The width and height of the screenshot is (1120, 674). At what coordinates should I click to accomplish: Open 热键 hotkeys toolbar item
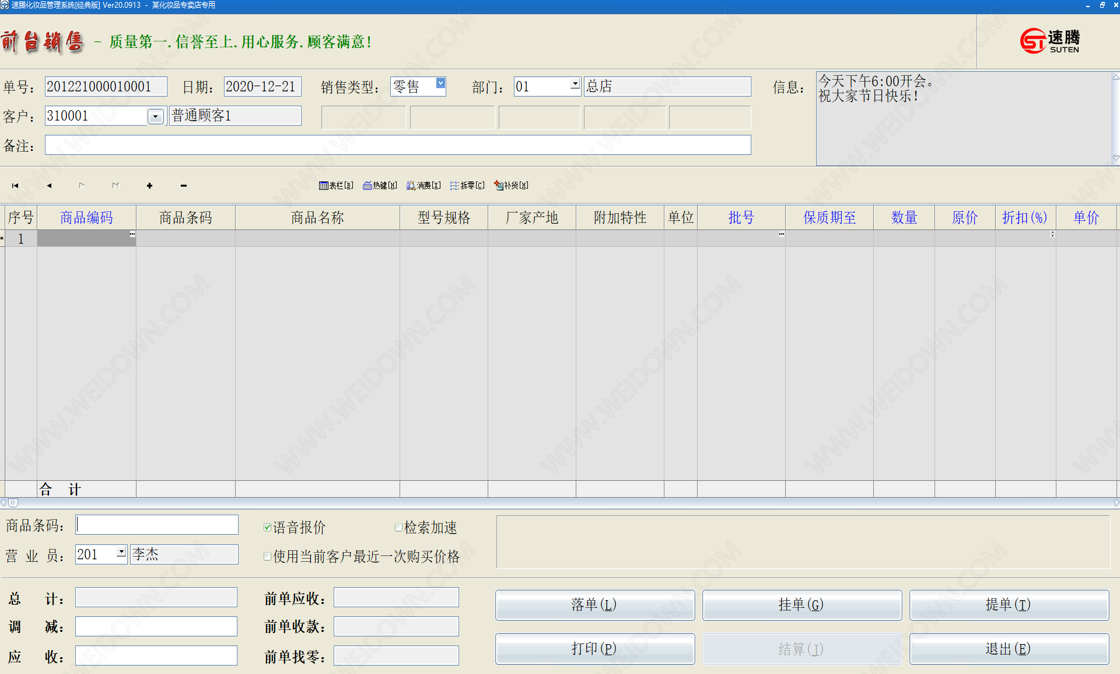(380, 186)
